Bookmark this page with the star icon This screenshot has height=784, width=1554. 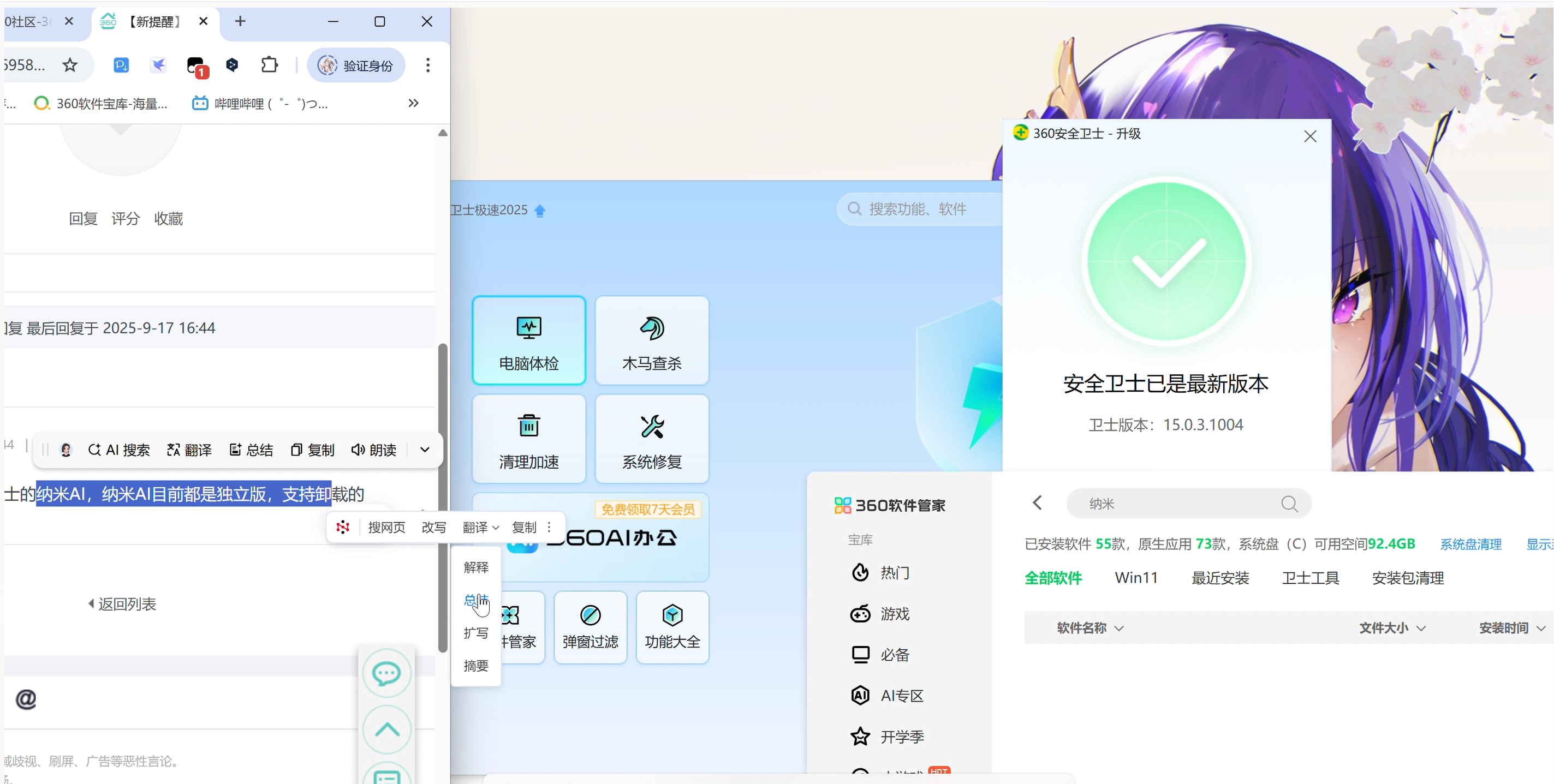pyautogui.click(x=70, y=65)
